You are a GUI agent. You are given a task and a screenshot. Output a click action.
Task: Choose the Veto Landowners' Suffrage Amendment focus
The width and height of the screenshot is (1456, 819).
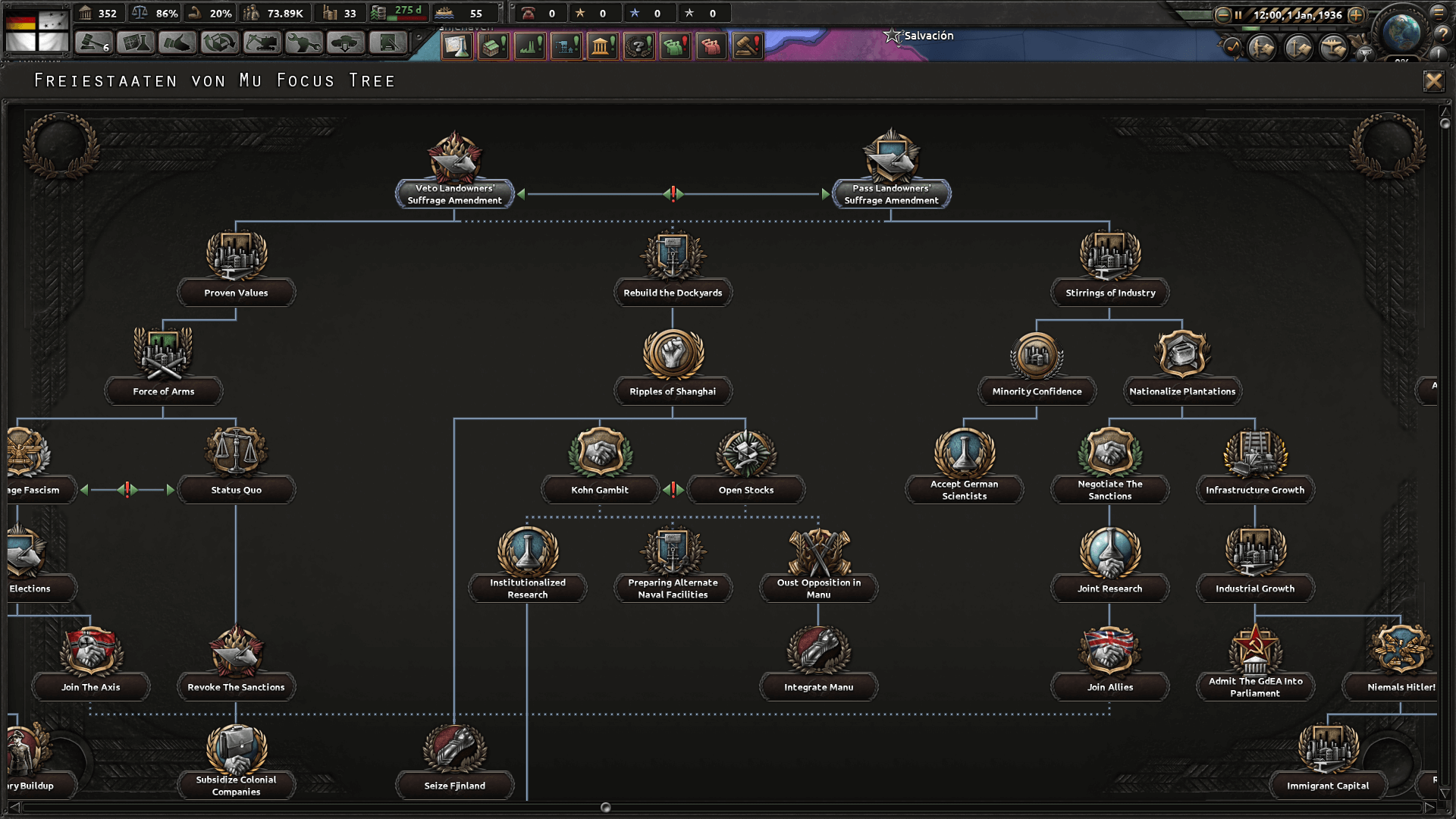454,194
